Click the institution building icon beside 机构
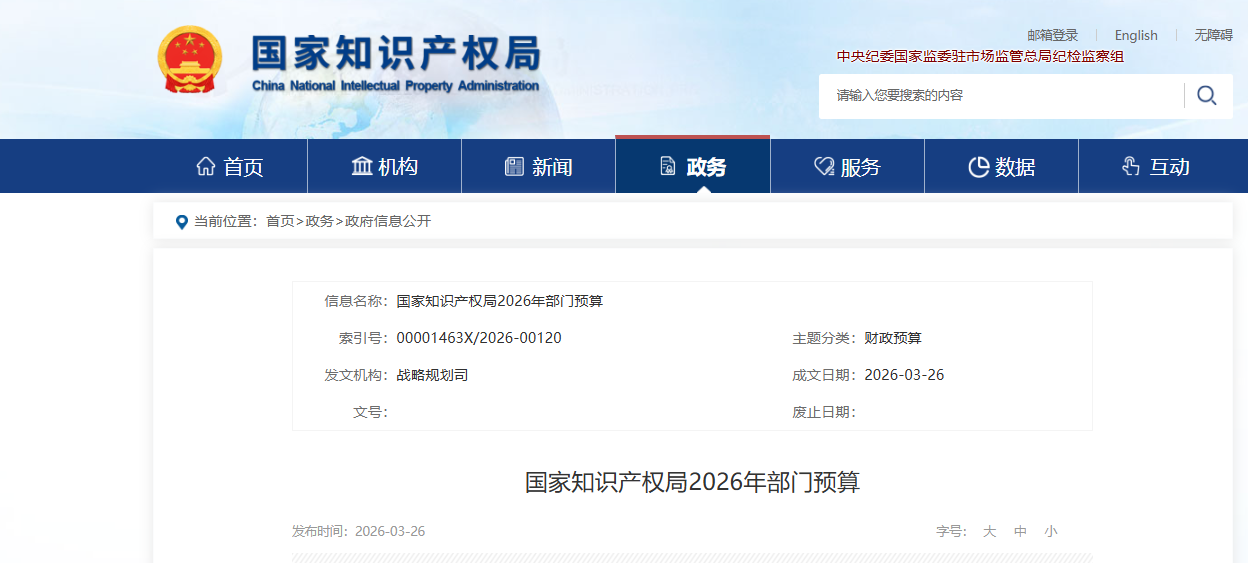The height and width of the screenshot is (563, 1248). pyautogui.click(x=362, y=166)
